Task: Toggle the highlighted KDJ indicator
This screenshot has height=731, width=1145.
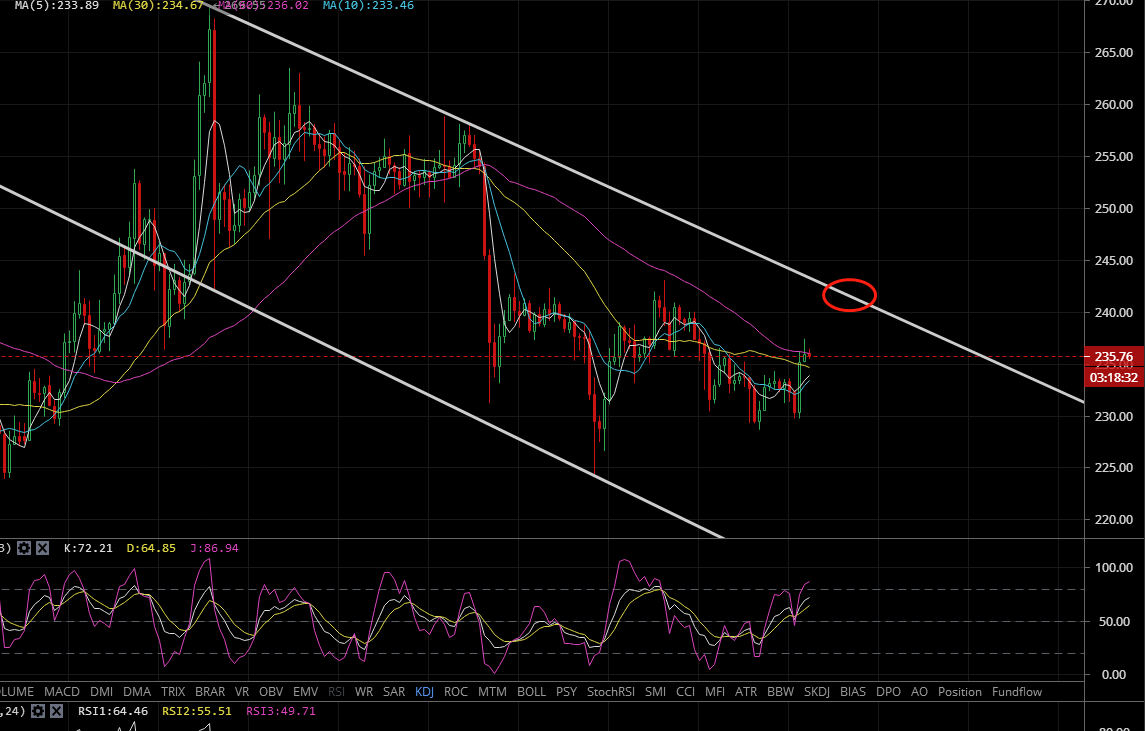Action: [424, 691]
